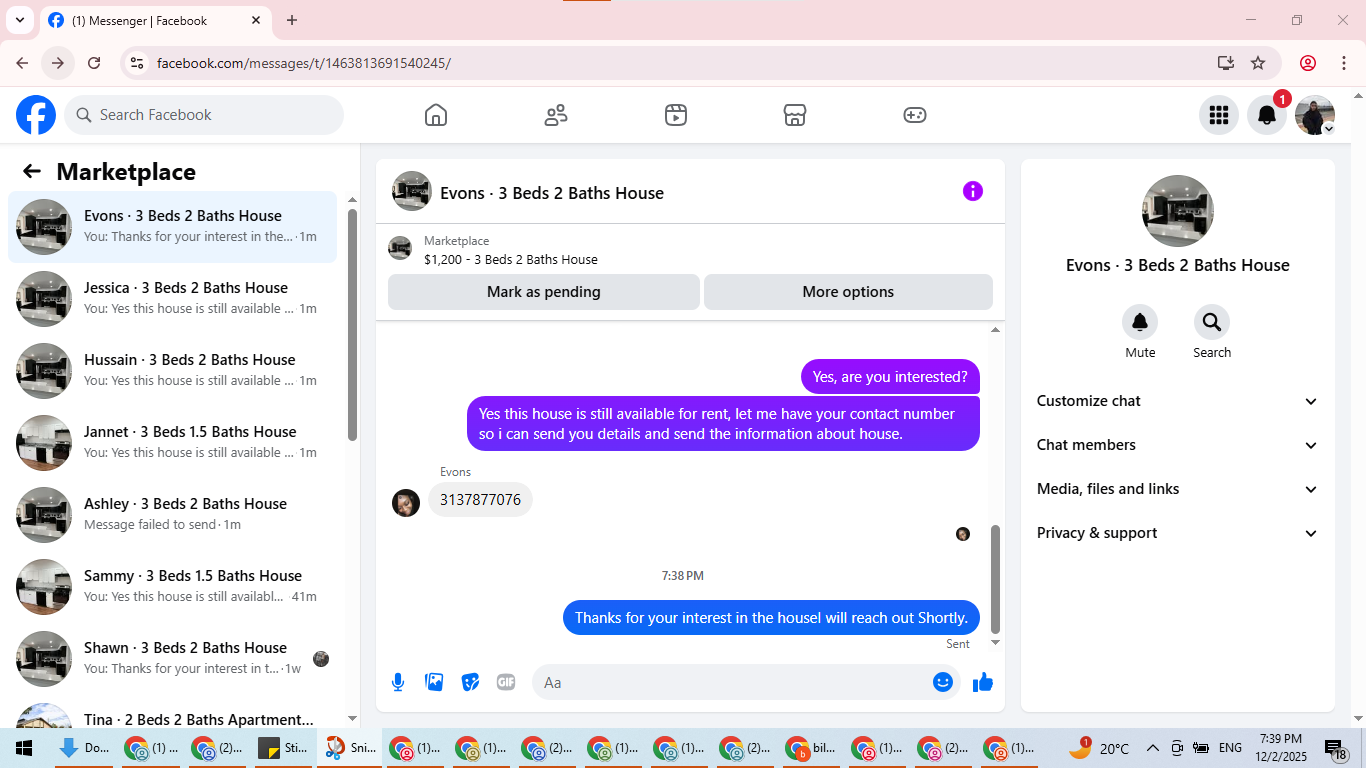Click the back arrow beside Marketplace
1366x768 pixels.
pyautogui.click(x=32, y=171)
